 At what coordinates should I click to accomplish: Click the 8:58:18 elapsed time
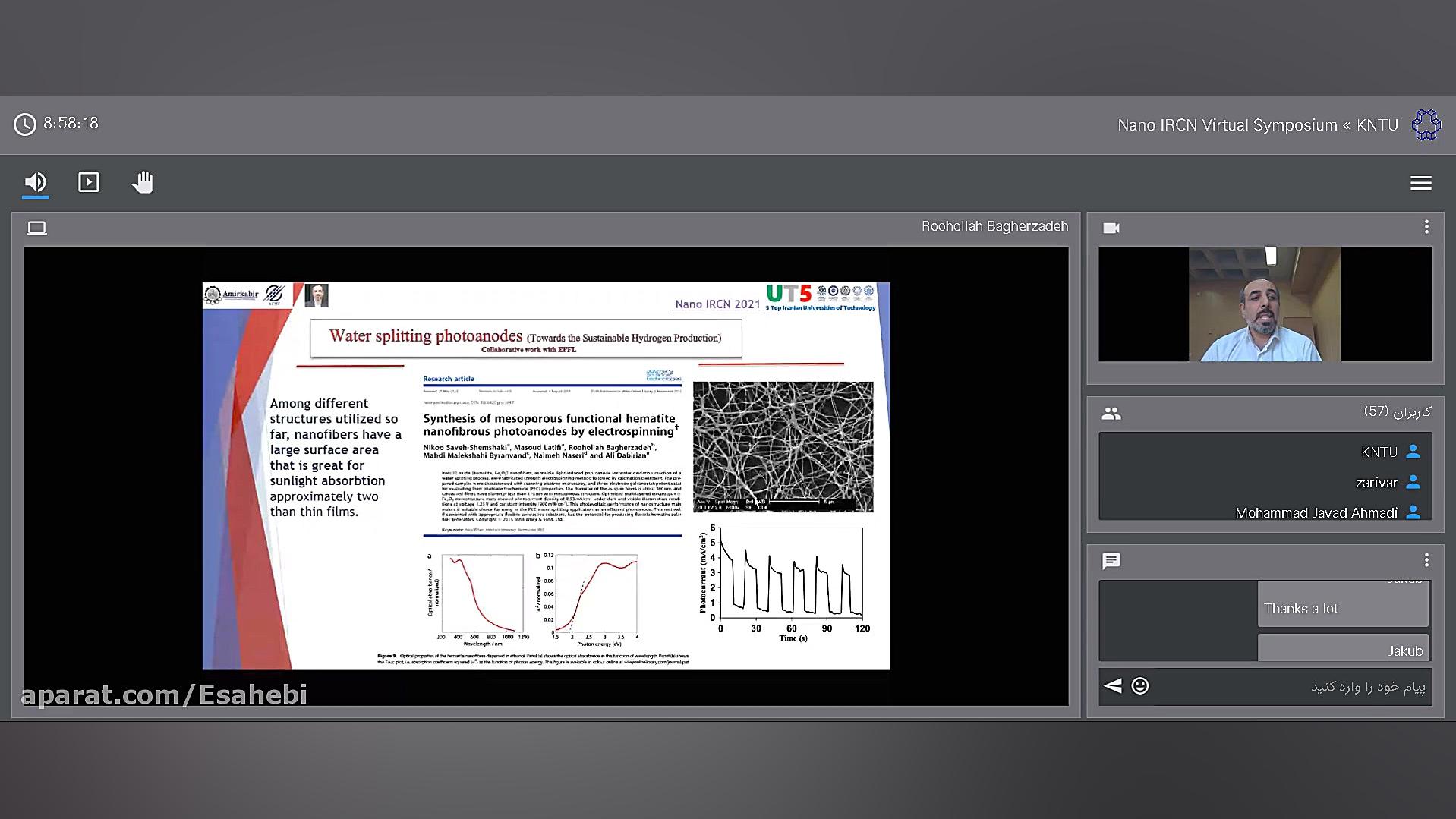(x=71, y=123)
